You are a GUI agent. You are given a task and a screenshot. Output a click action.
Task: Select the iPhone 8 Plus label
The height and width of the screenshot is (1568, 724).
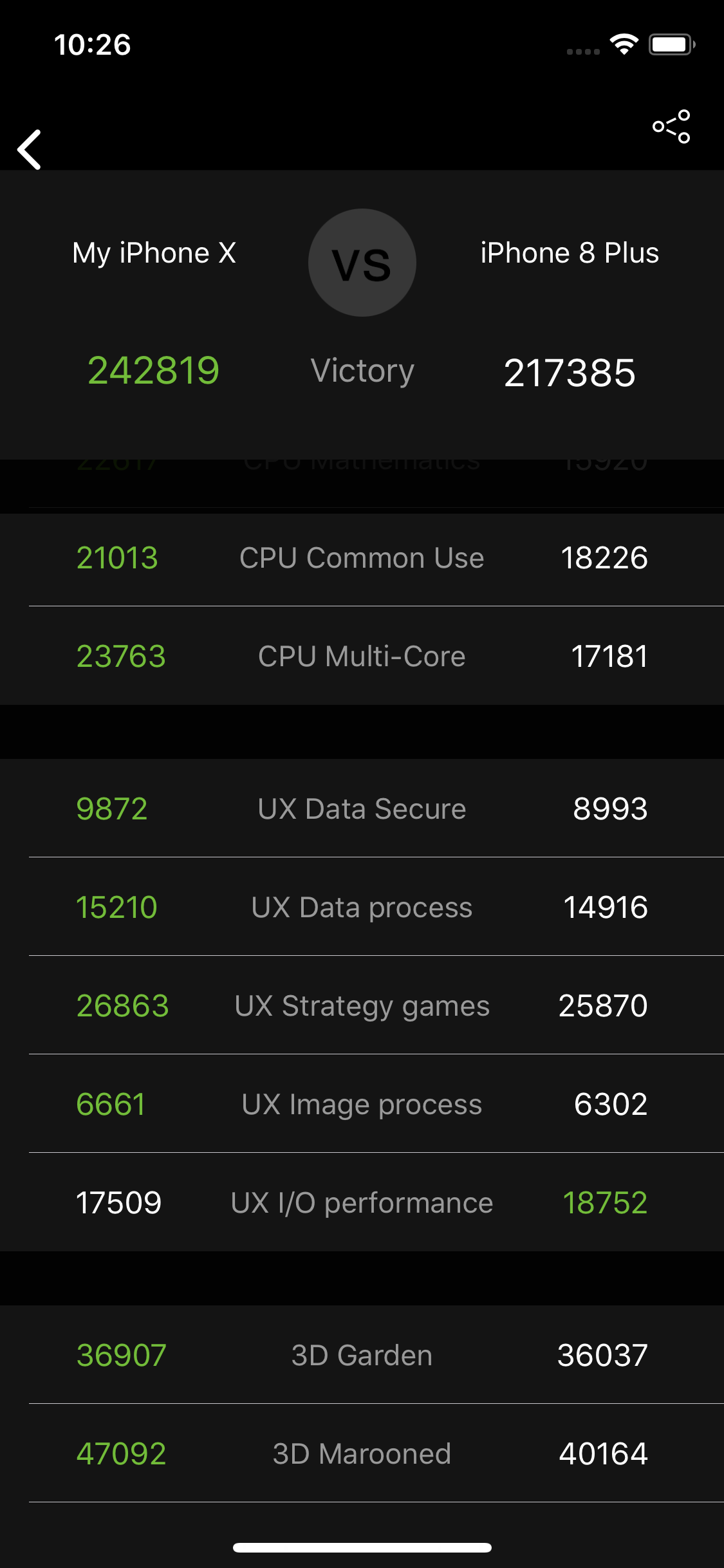(570, 253)
